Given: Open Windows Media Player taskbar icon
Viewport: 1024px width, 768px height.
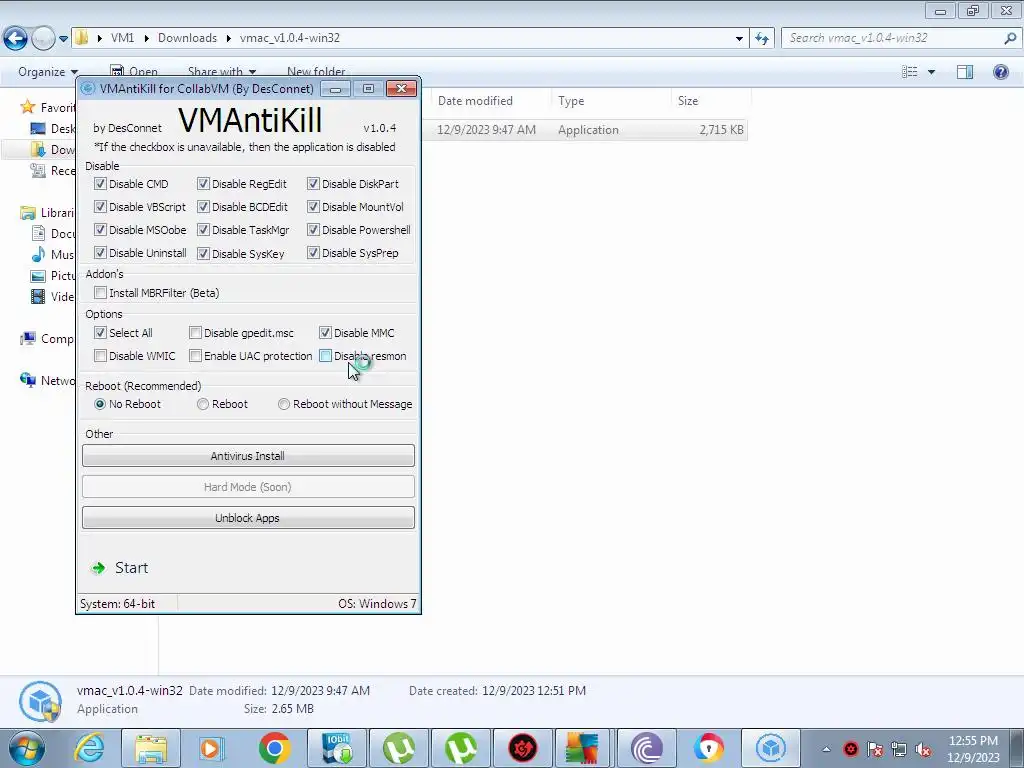Looking at the screenshot, I should click(212, 748).
